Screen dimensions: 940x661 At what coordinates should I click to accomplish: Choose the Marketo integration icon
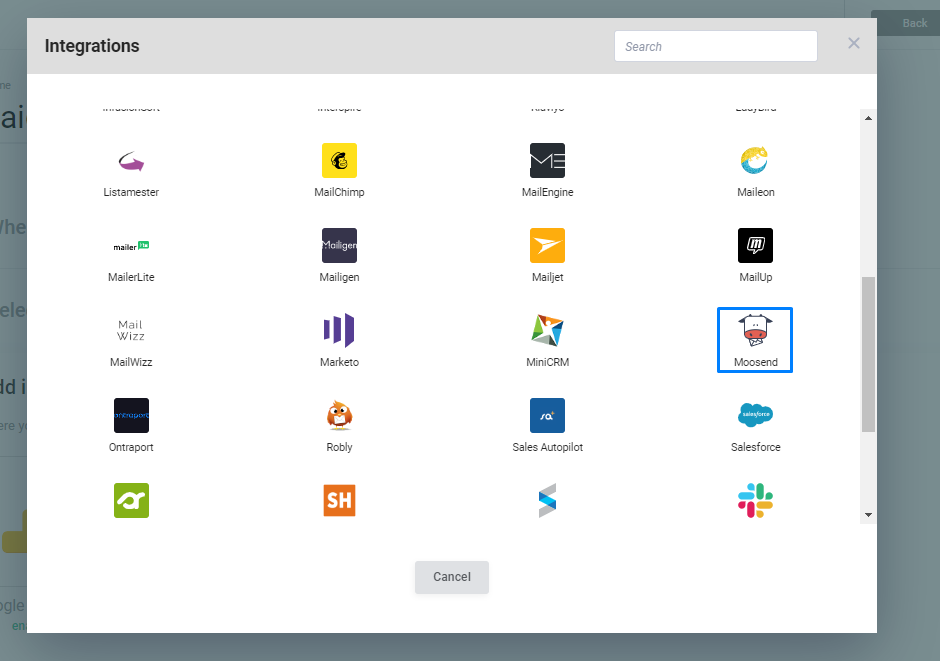point(339,331)
